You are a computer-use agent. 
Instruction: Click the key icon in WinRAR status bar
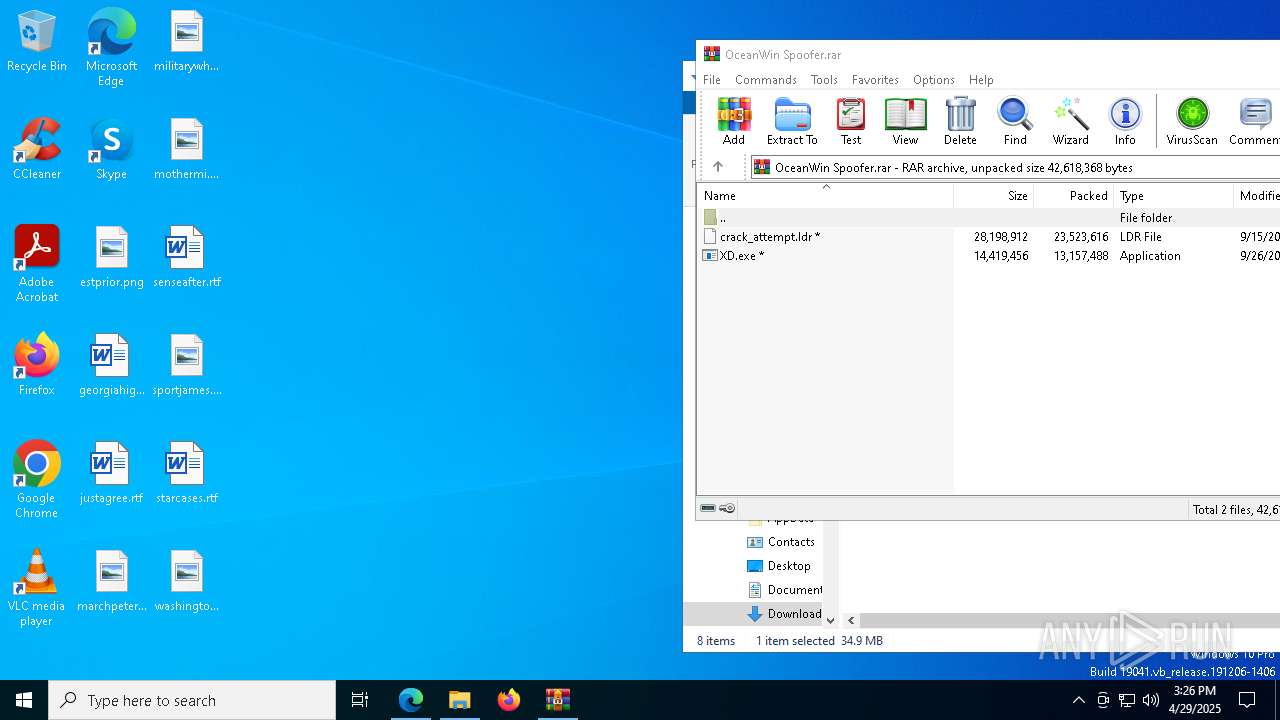(x=727, y=508)
